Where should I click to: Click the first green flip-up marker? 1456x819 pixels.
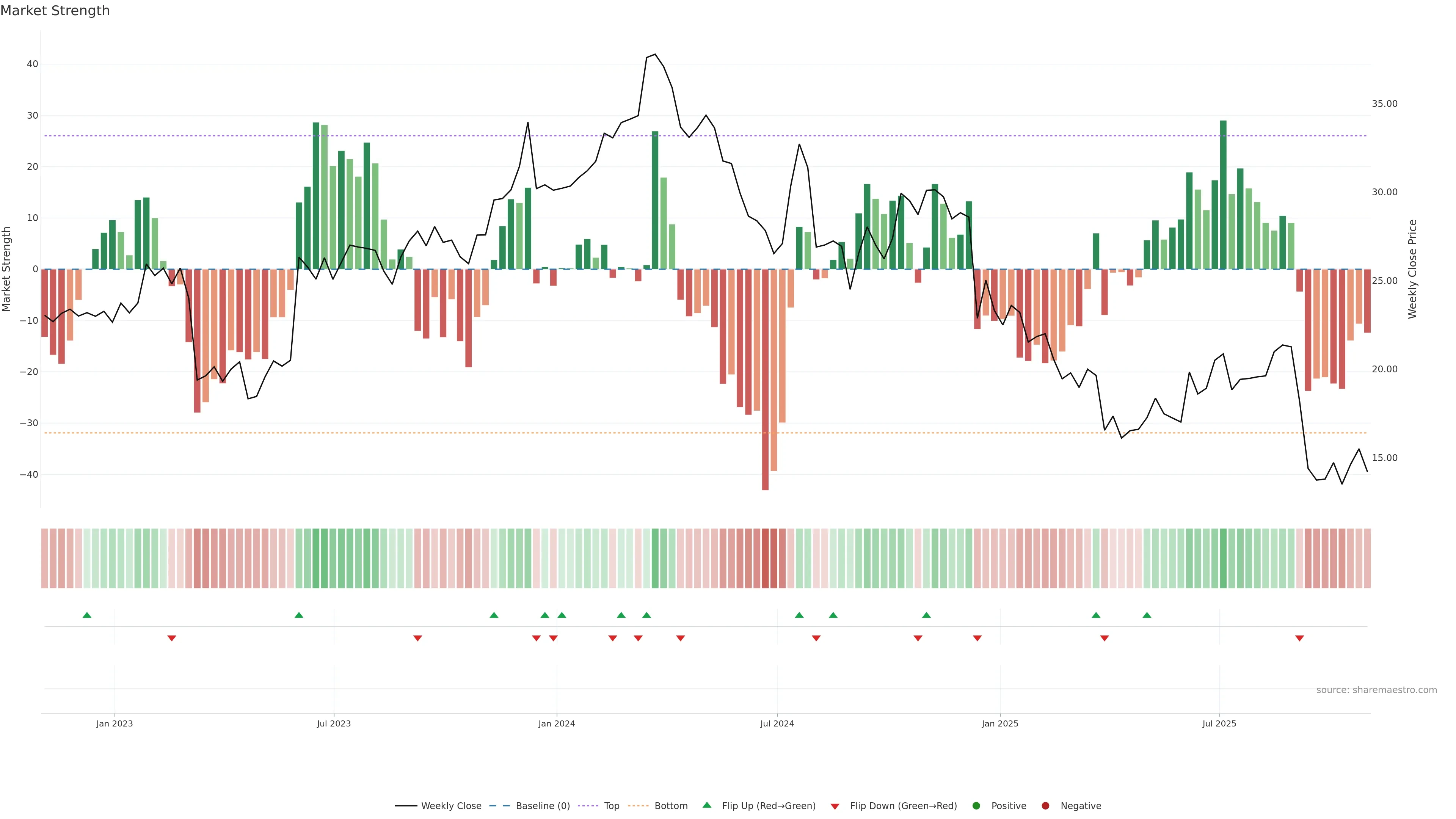click(x=87, y=615)
